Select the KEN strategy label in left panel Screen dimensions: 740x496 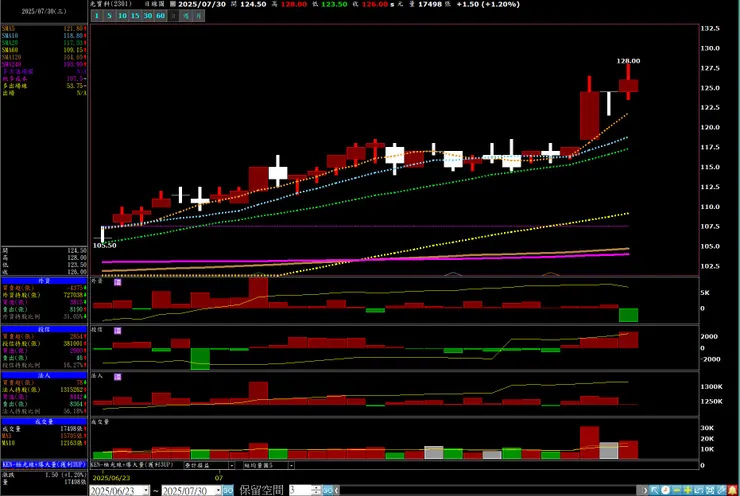[x=44, y=464]
